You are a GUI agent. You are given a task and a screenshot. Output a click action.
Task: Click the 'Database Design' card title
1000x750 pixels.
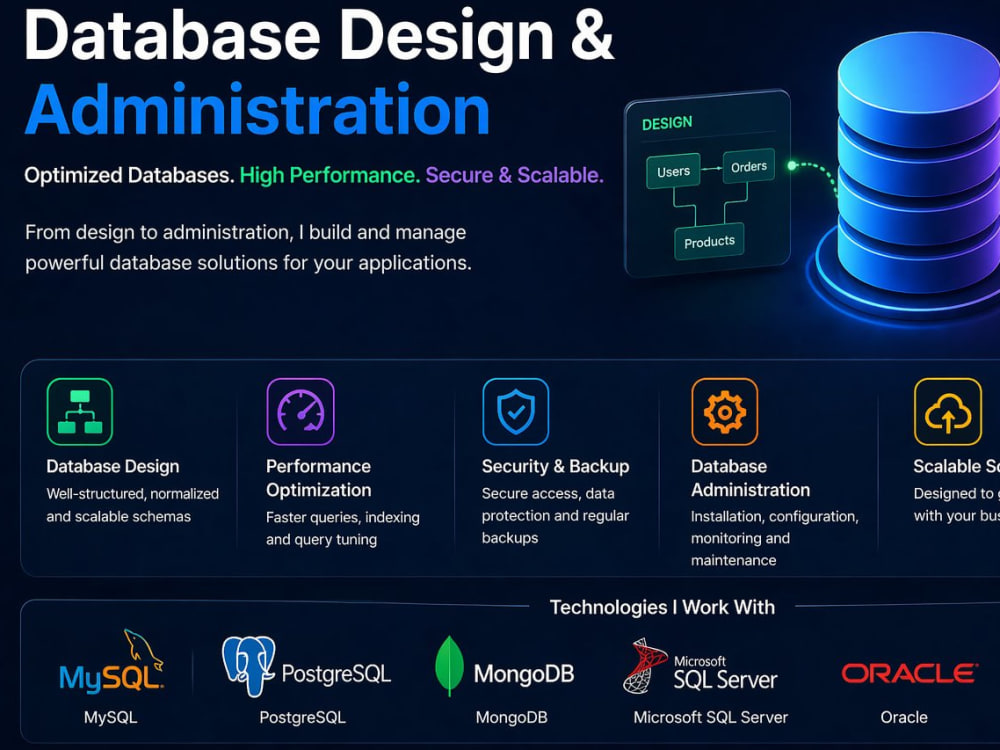[x=113, y=466]
